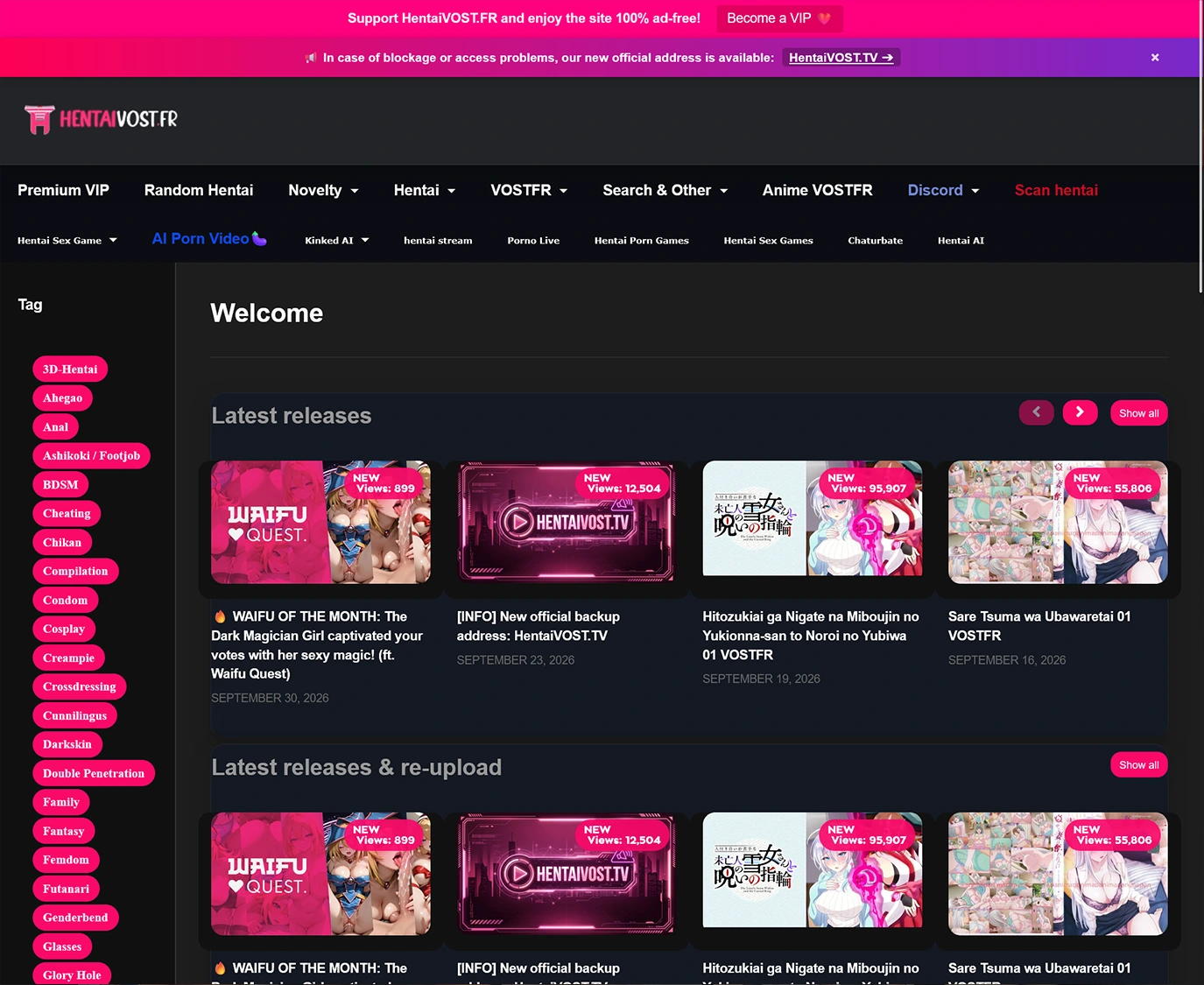Select the 3D-Hentai tag
This screenshot has width=1204, height=985.
(70, 369)
